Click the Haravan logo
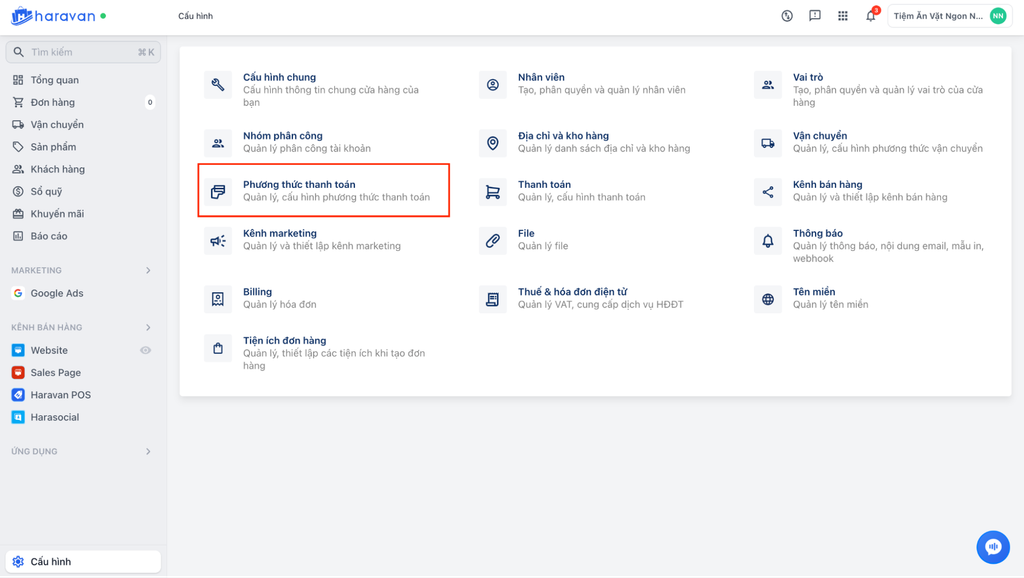 coord(53,16)
